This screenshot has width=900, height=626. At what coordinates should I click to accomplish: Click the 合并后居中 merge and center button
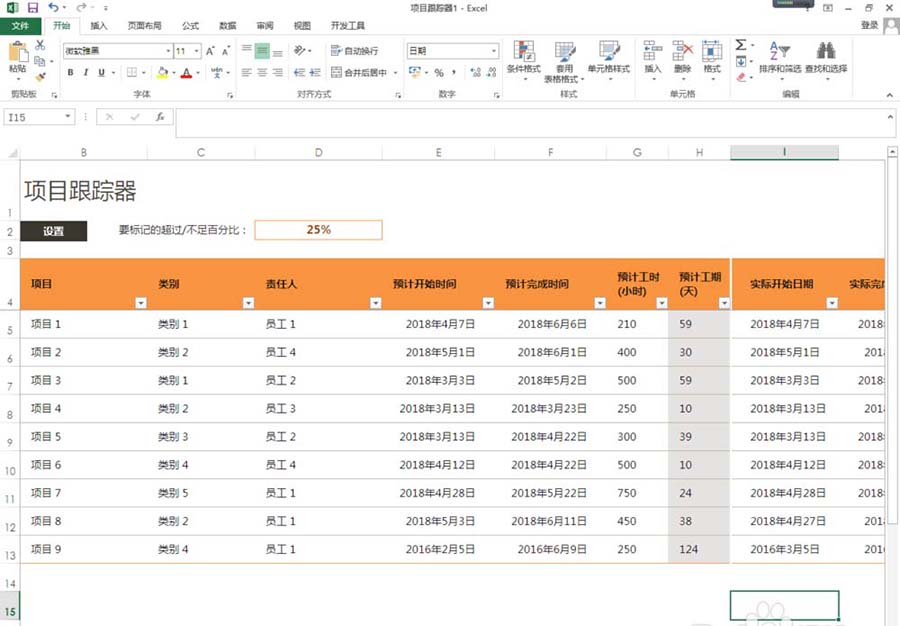(x=359, y=72)
